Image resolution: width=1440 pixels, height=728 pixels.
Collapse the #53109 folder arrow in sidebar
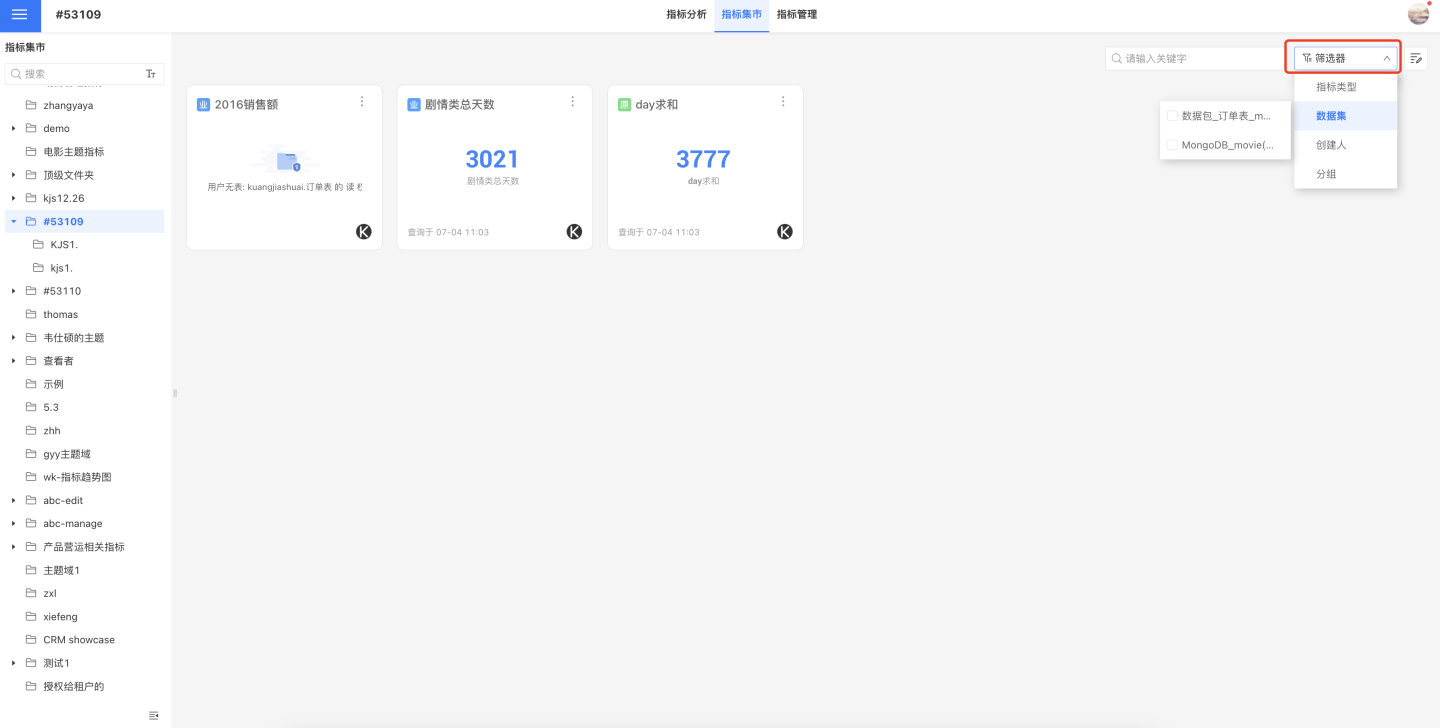click(14, 222)
